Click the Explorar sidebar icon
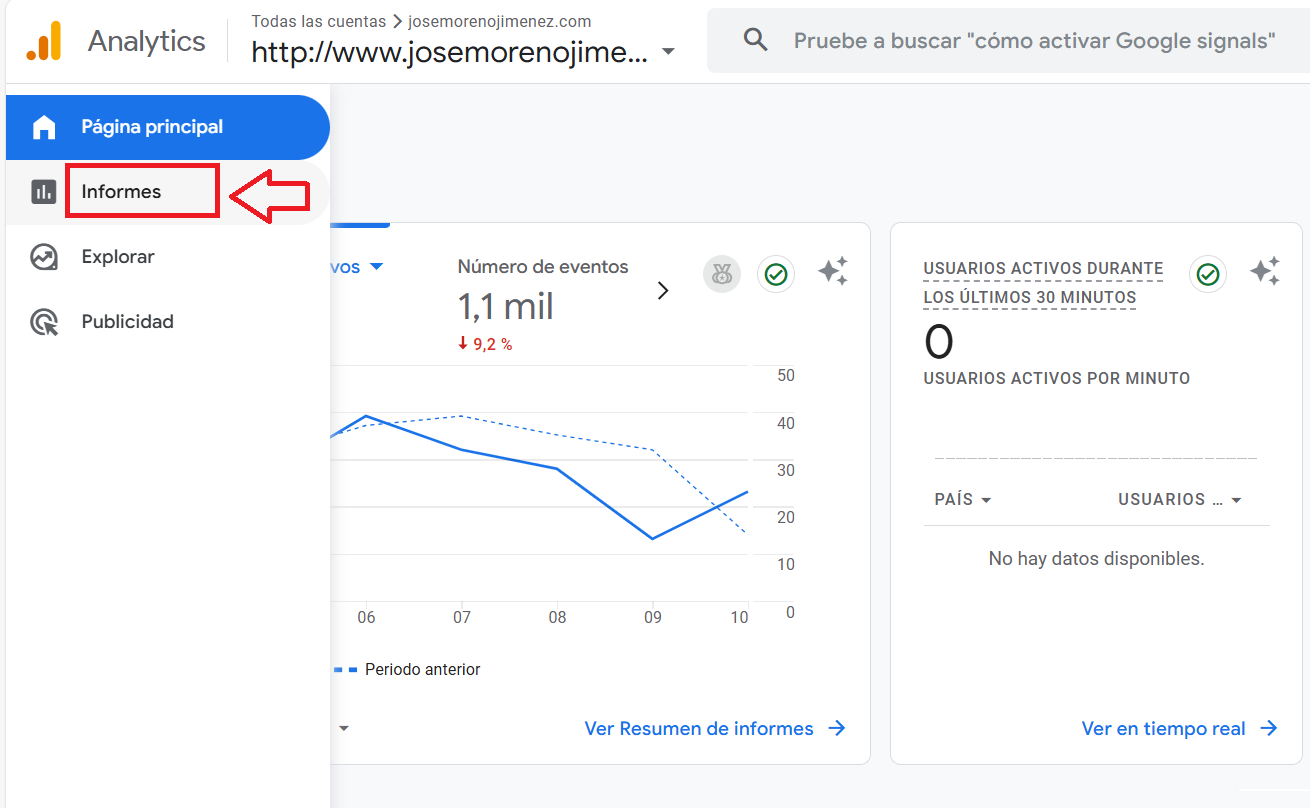The height and width of the screenshot is (808, 1310). click(44, 257)
